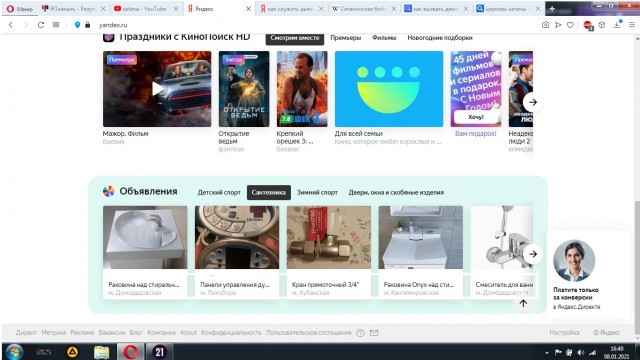Open the Конфиденциальность footer link
This screenshot has height=360, width=640.
tap(231, 333)
